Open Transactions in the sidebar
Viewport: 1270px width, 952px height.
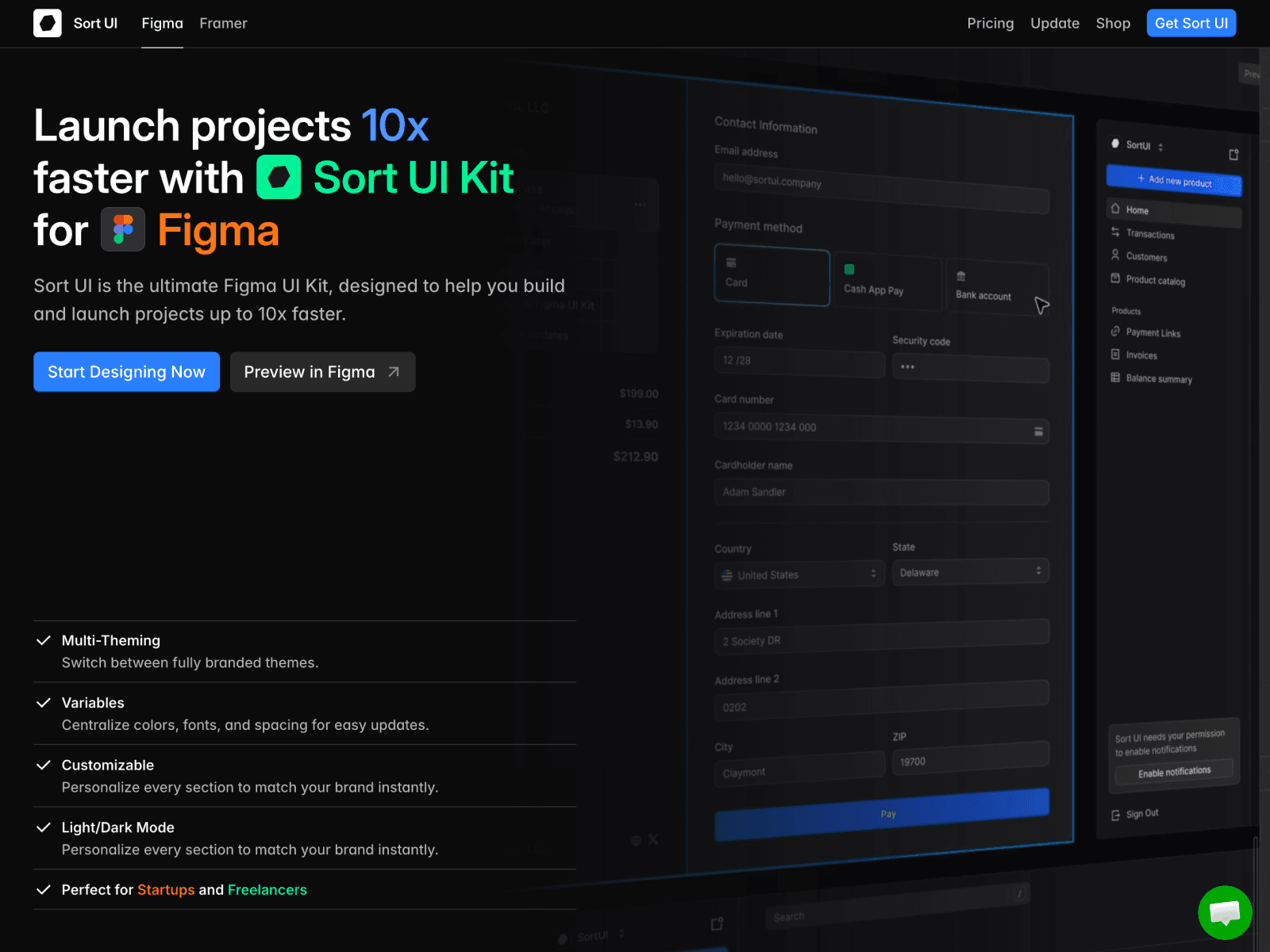[1150, 234]
